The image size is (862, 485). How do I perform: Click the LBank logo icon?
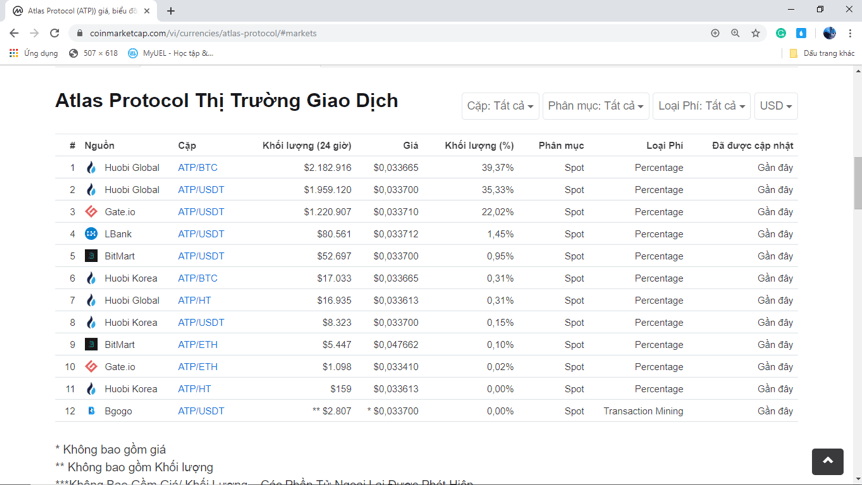(91, 234)
